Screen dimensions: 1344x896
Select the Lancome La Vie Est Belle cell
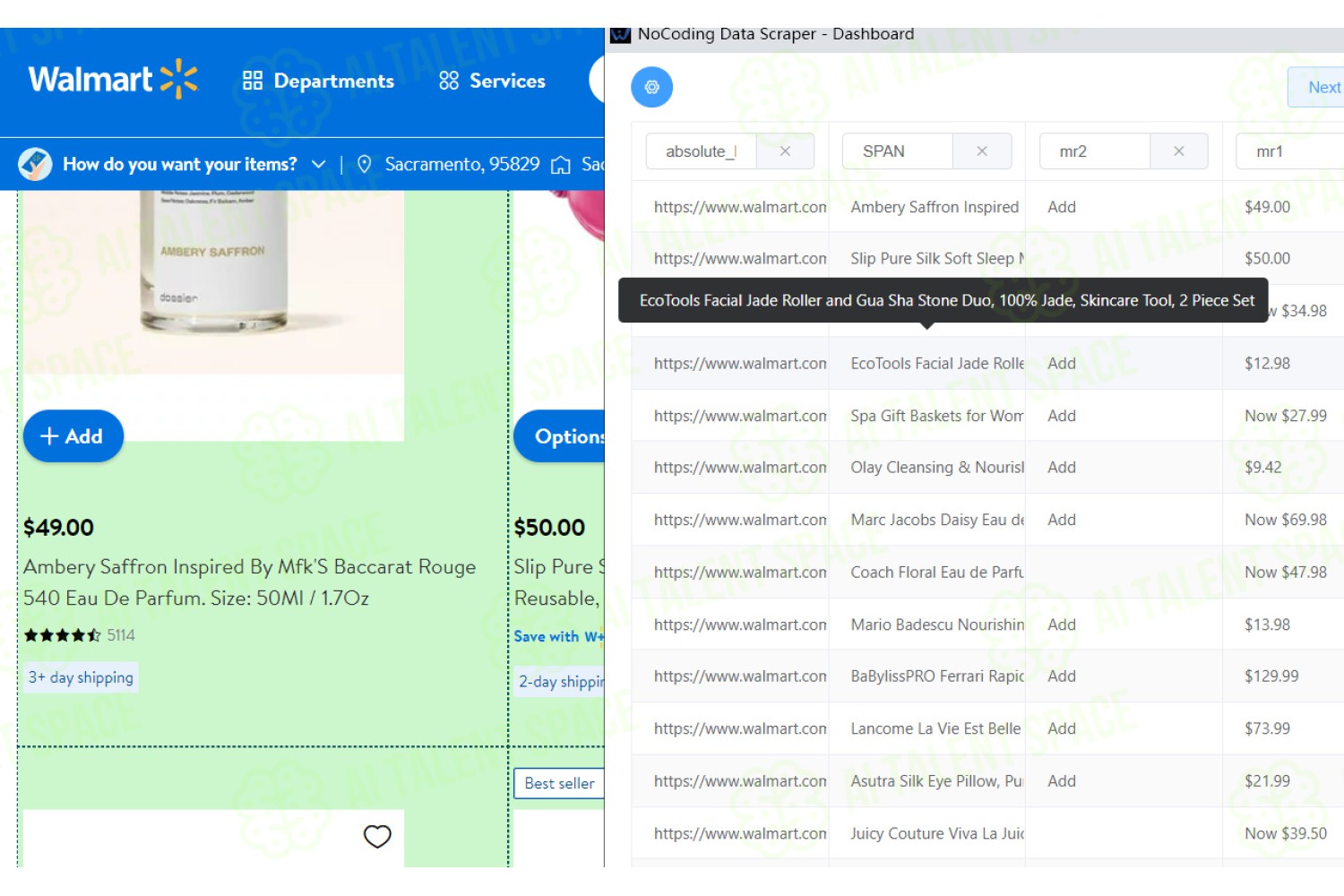(x=927, y=728)
